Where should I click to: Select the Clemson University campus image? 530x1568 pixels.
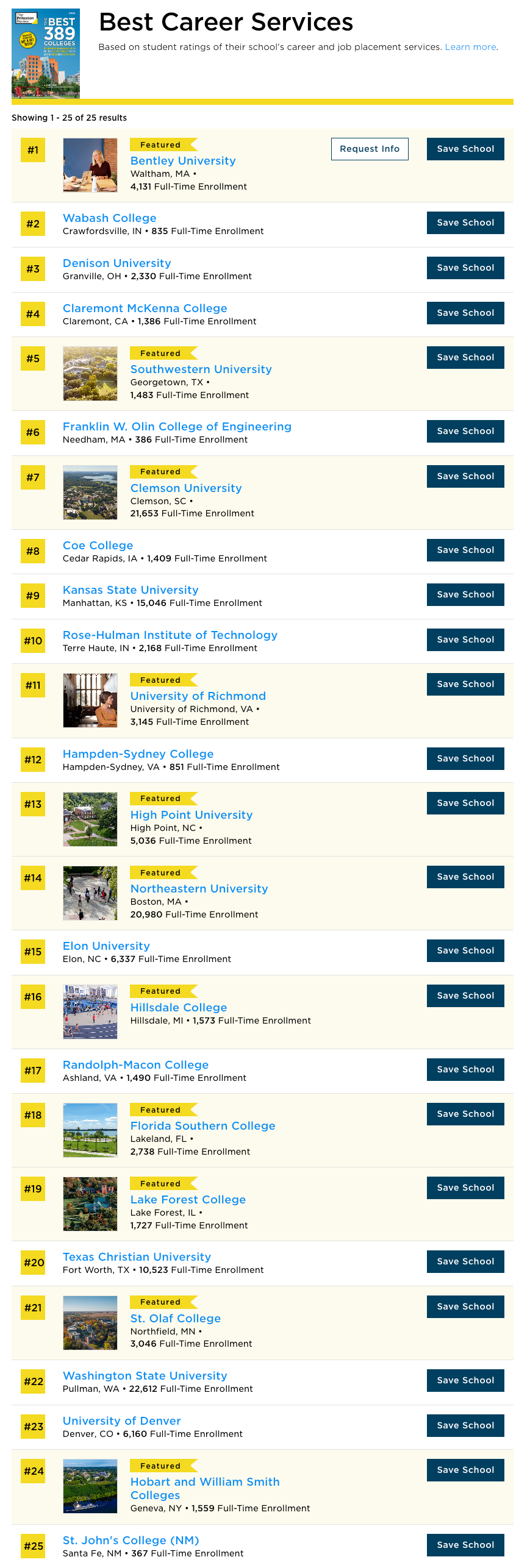pos(90,493)
